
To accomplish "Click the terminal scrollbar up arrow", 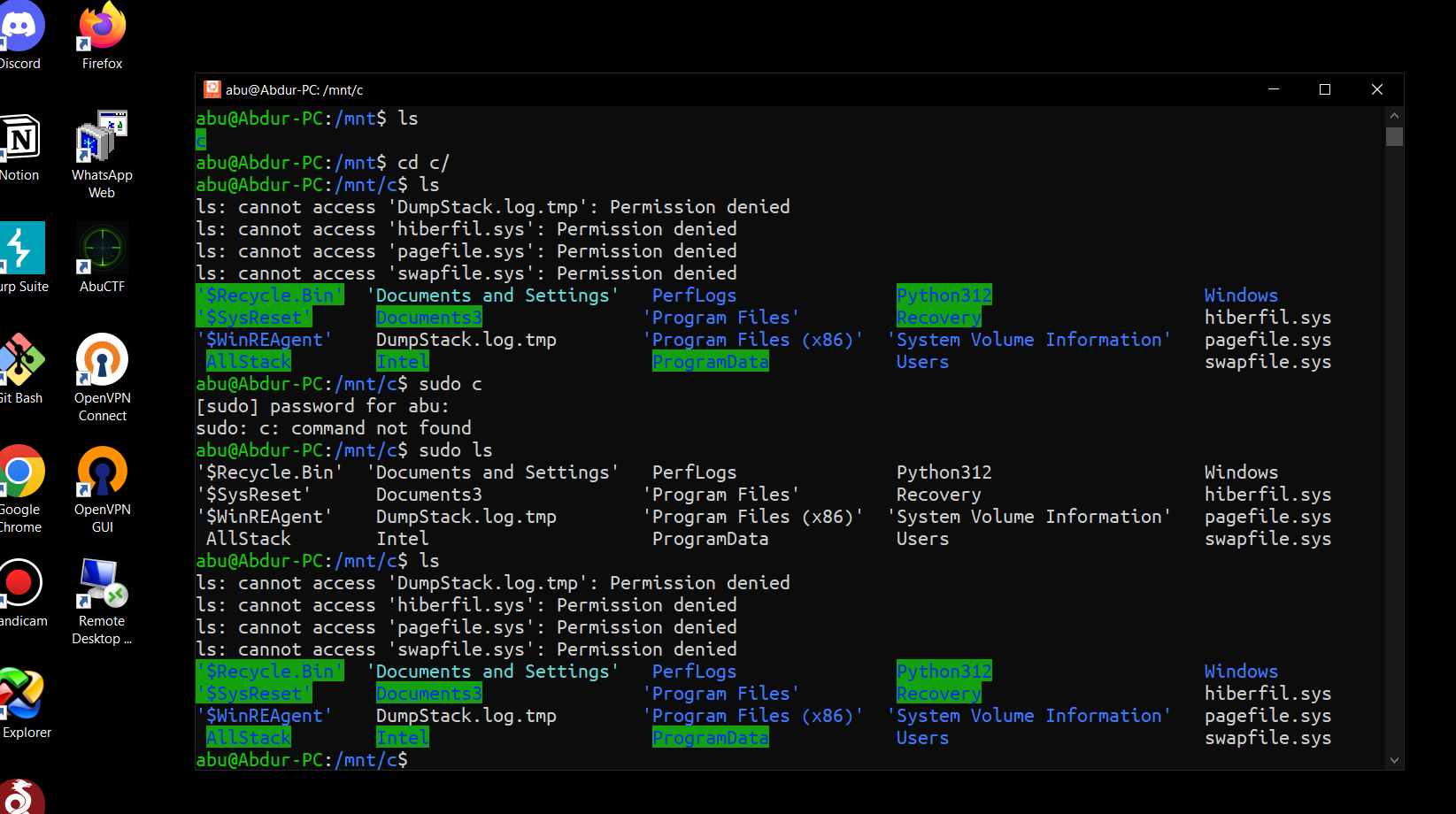I will 1394,116.
